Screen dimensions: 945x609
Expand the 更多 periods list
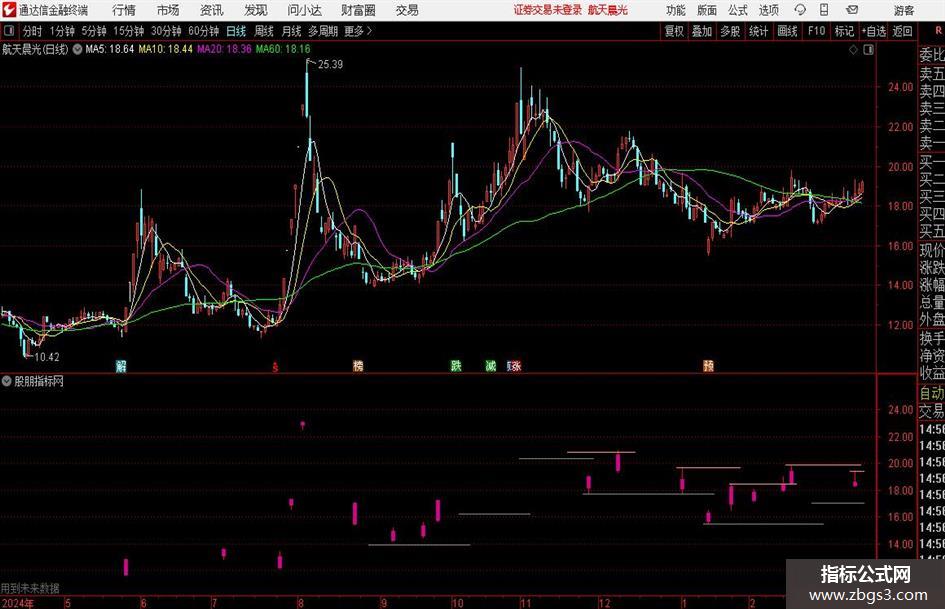click(358, 31)
